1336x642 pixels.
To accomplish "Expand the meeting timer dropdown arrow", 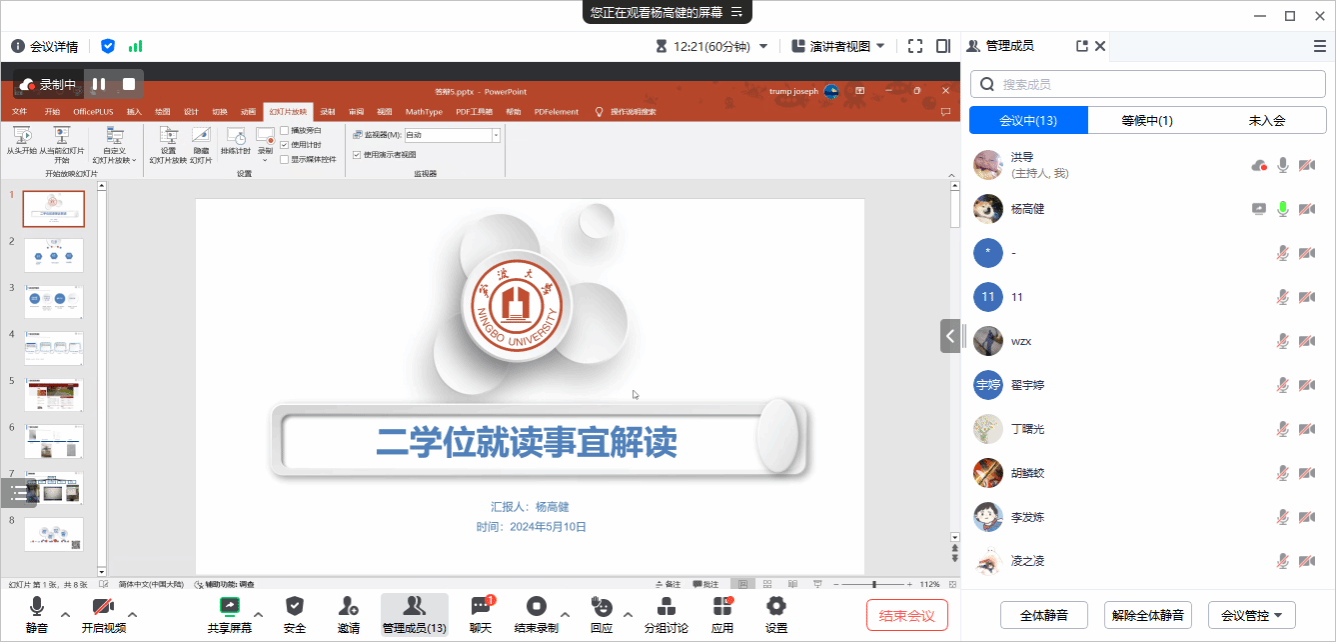I will pyautogui.click(x=763, y=46).
